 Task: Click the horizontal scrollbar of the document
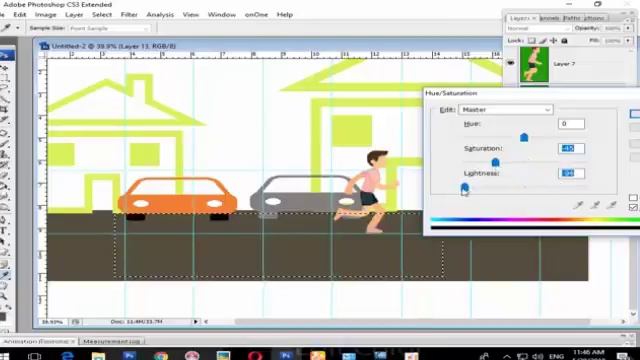click(x=412, y=322)
